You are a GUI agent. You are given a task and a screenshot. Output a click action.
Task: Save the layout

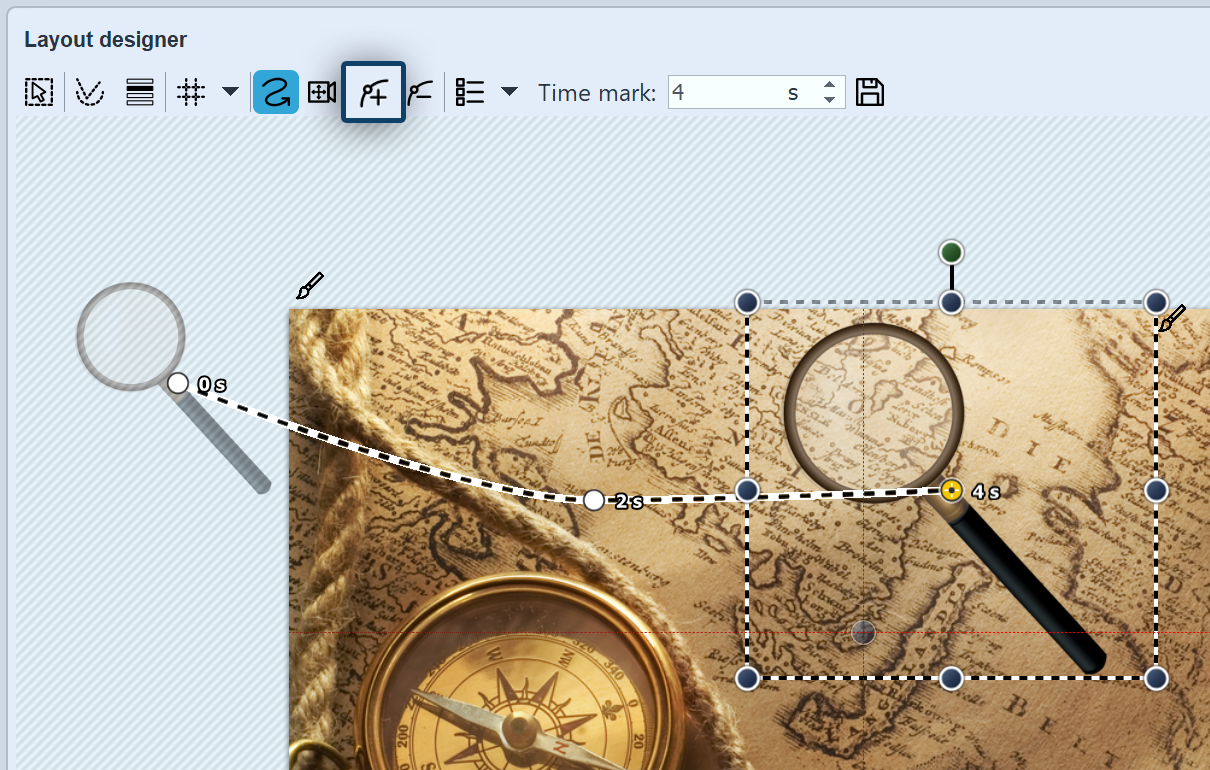pyautogui.click(x=869, y=92)
